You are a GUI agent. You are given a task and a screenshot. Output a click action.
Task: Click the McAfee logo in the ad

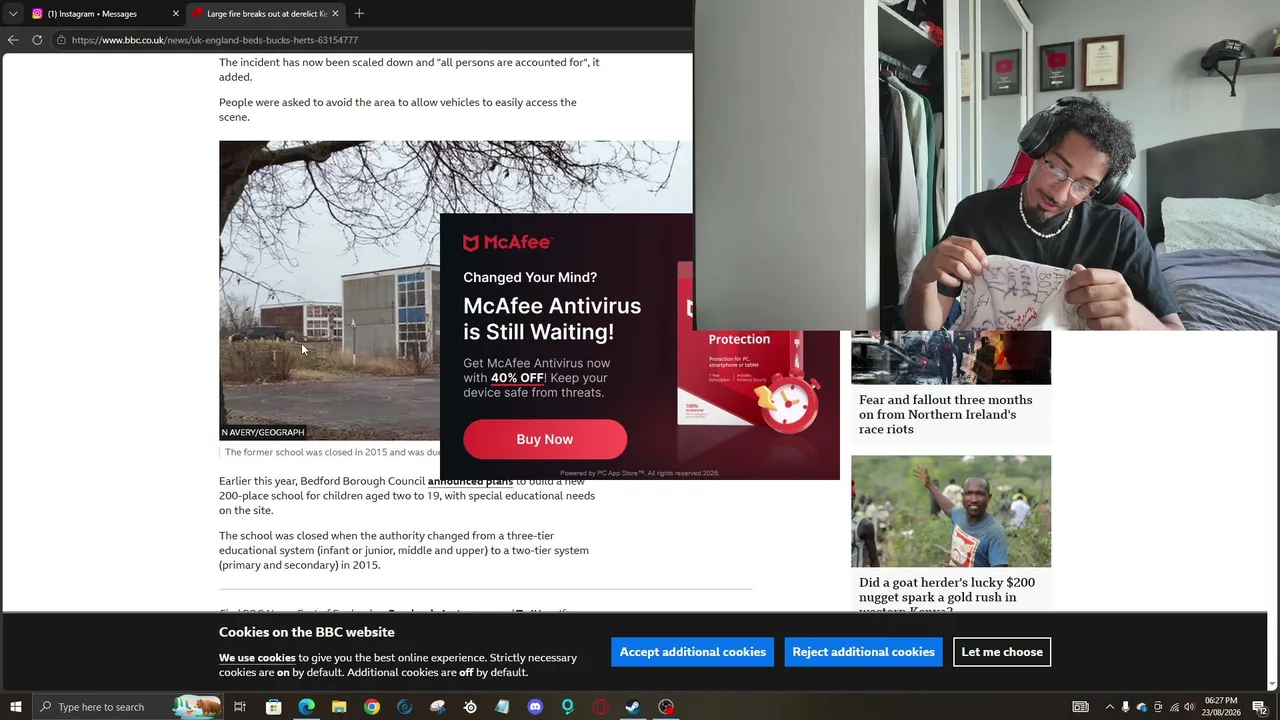pos(508,242)
